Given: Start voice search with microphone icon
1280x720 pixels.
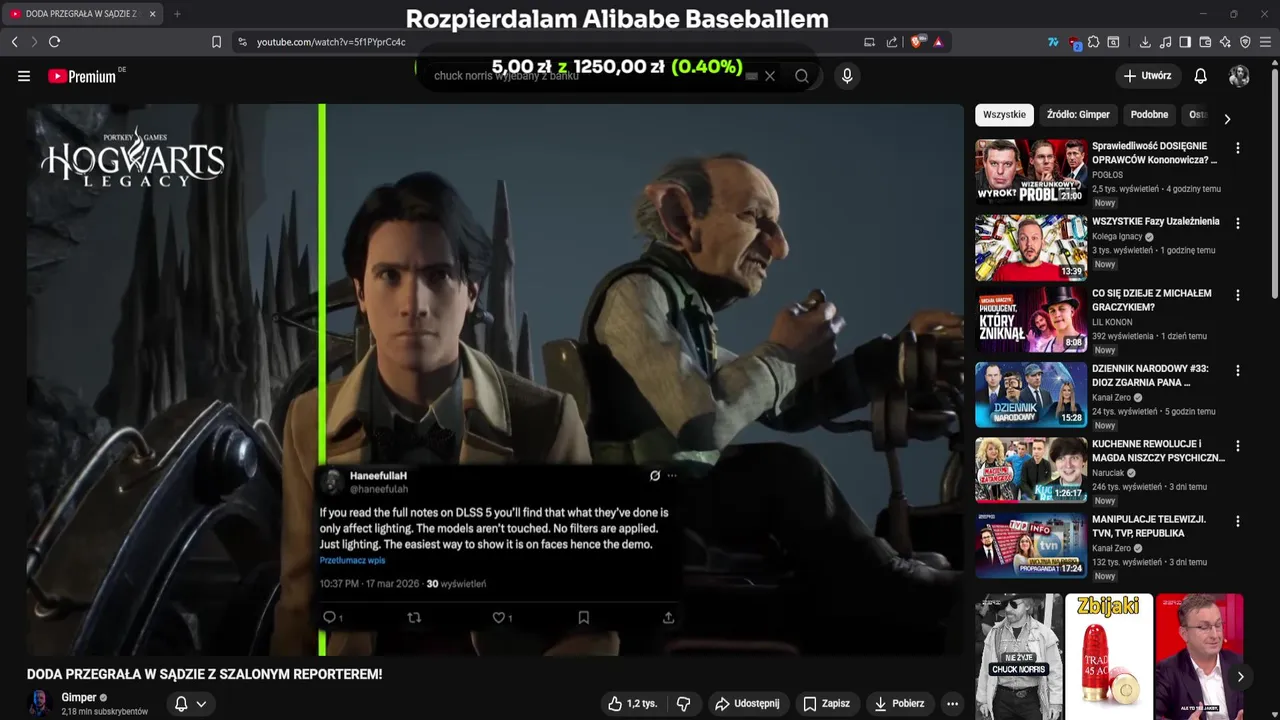Looking at the screenshot, I should (x=847, y=76).
